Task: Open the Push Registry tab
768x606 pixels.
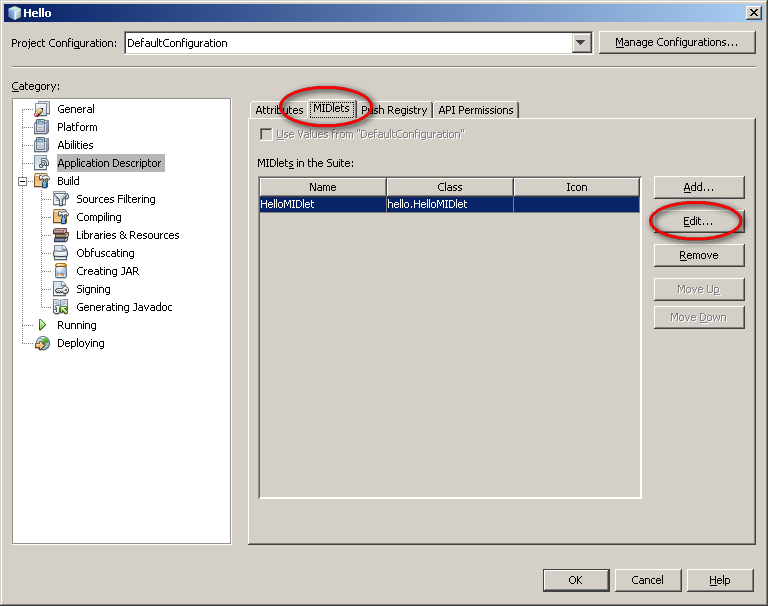Action: click(394, 110)
